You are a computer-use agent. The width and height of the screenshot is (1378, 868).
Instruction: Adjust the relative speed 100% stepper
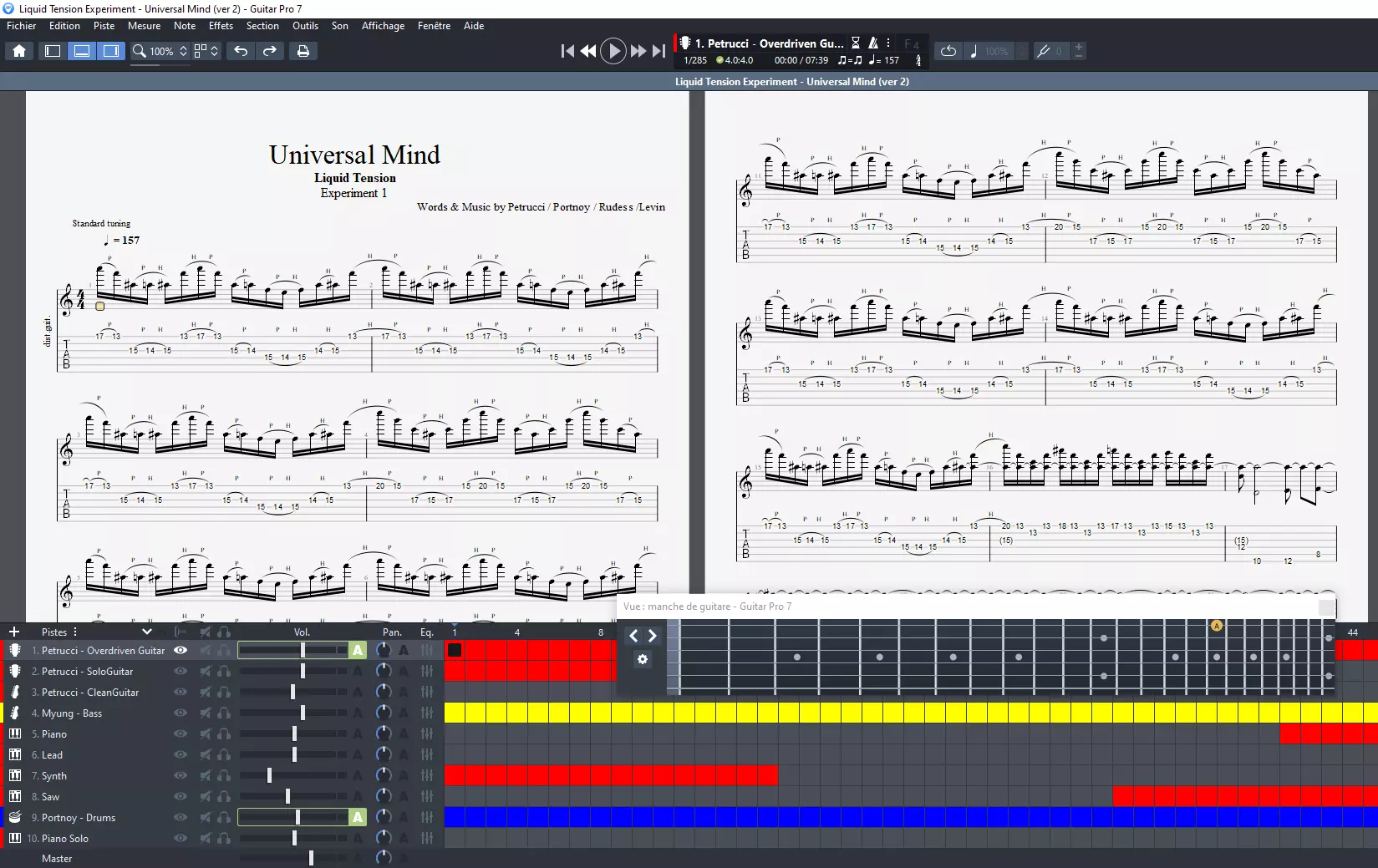(x=1021, y=51)
